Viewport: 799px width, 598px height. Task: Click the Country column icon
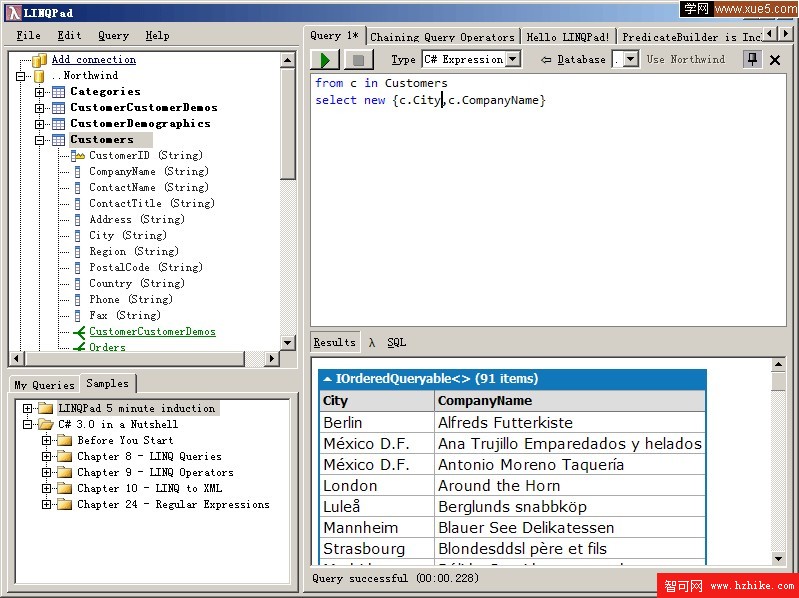(77, 283)
